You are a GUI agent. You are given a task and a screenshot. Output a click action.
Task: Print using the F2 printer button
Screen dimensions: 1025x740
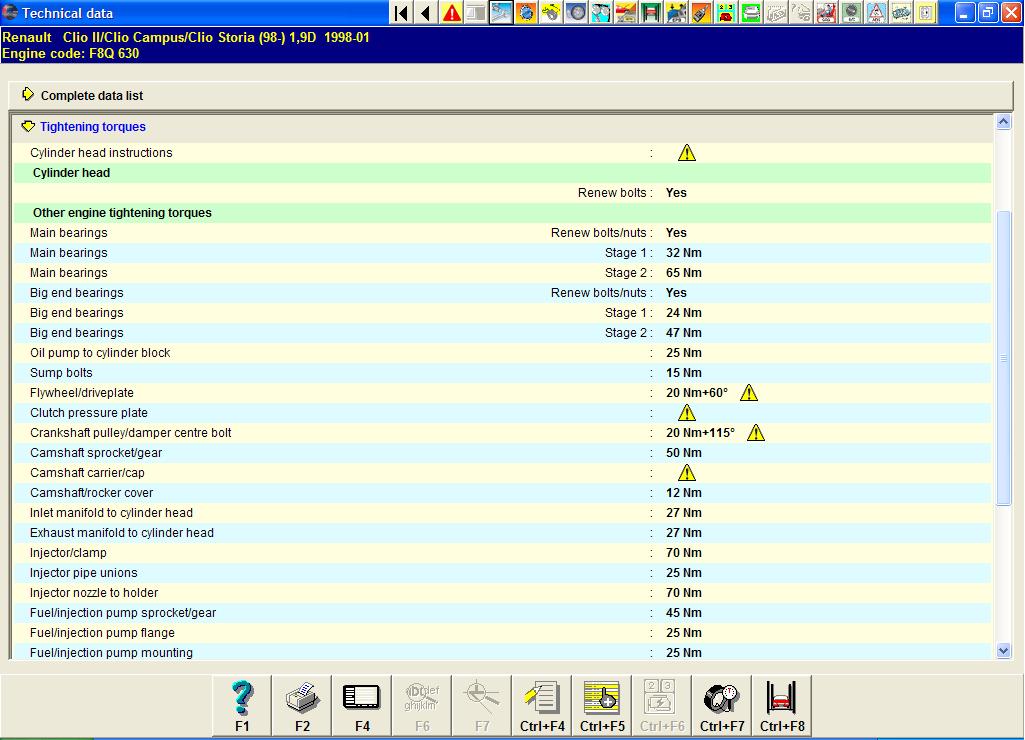pyautogui.click(x=302, y=705)
